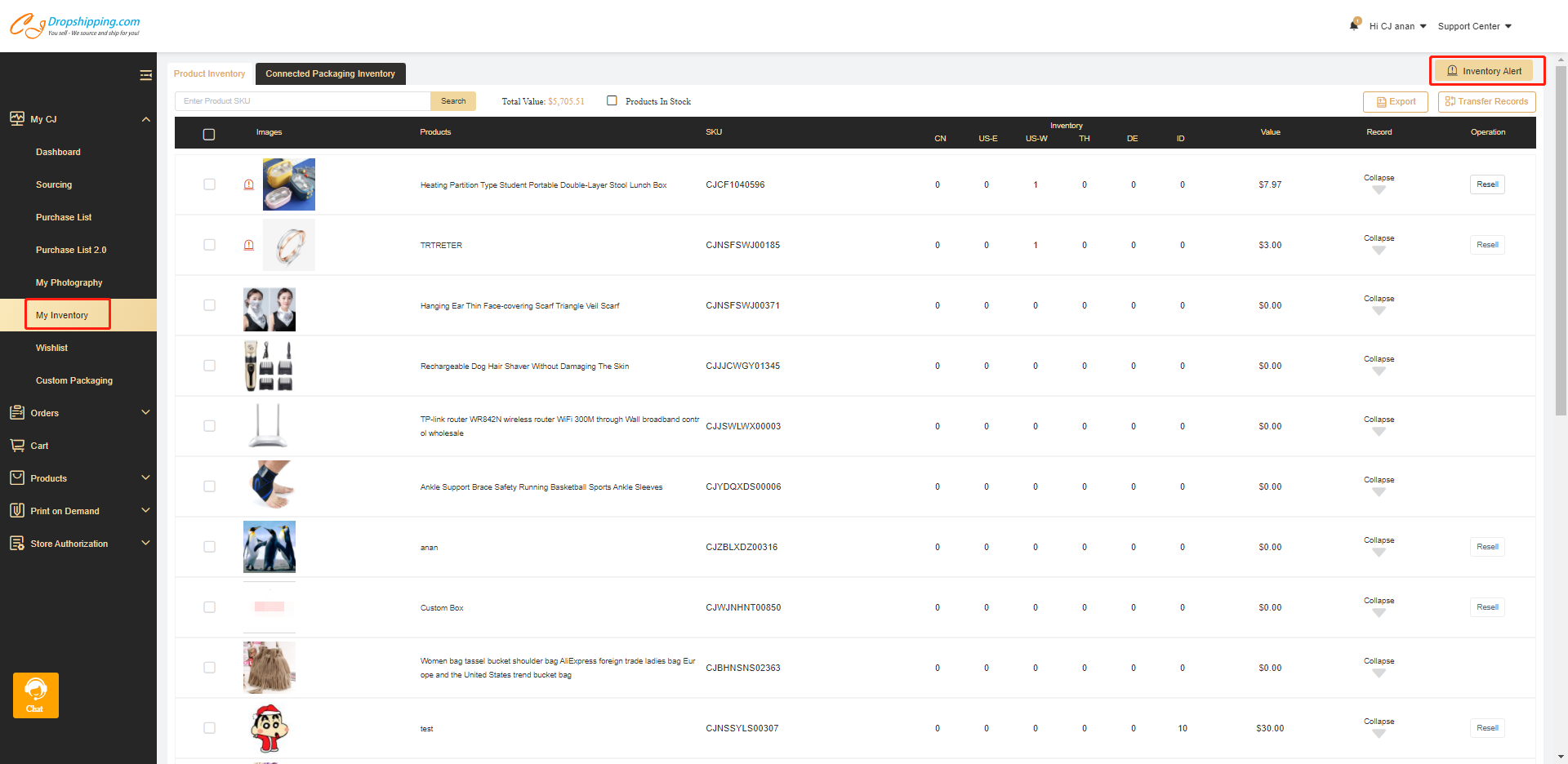Click the Export button
Viewport: 1568px width, 764px height.
click(1395, 101)
